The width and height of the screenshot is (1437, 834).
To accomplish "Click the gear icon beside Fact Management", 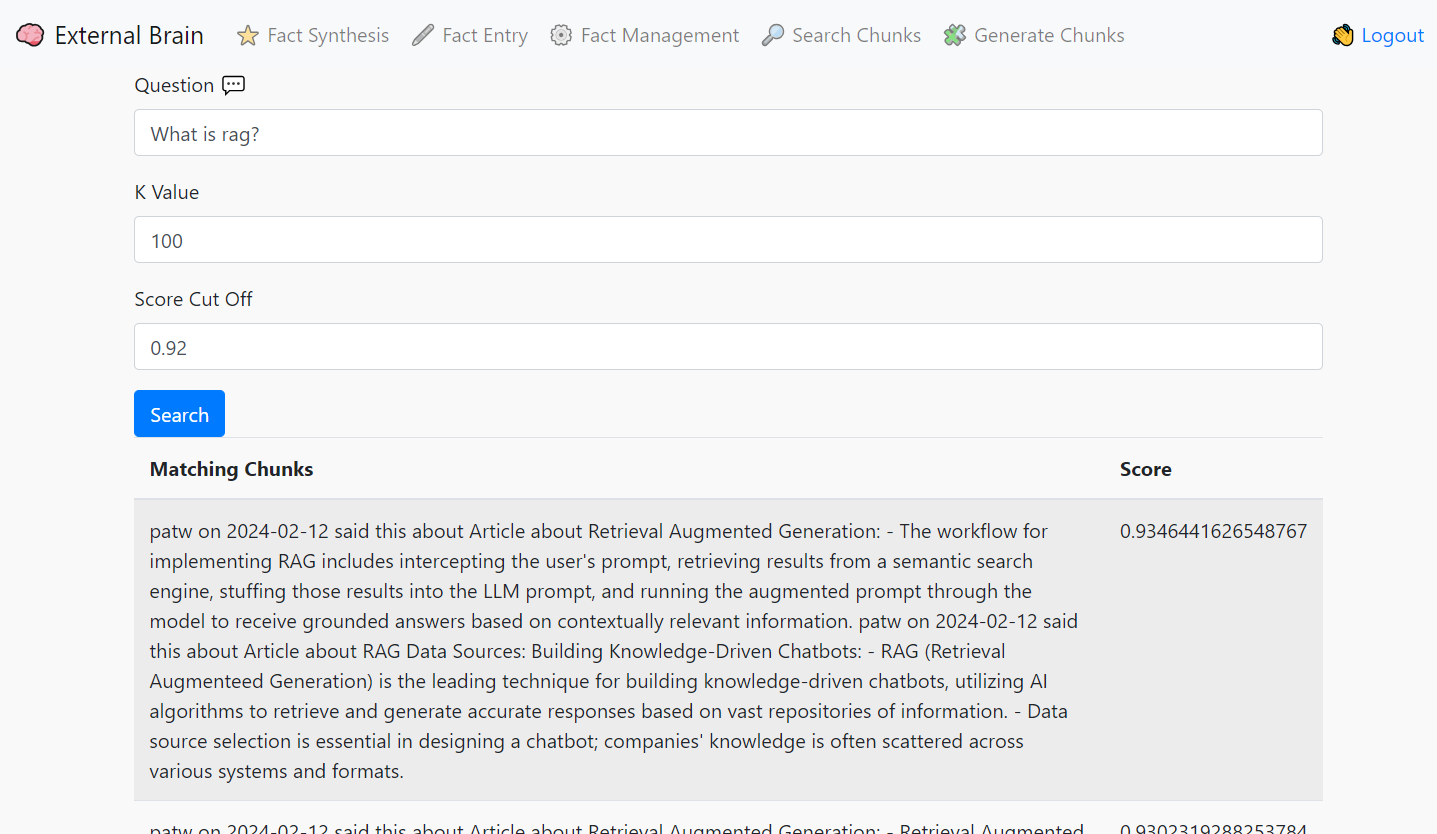I will [561, 35].
